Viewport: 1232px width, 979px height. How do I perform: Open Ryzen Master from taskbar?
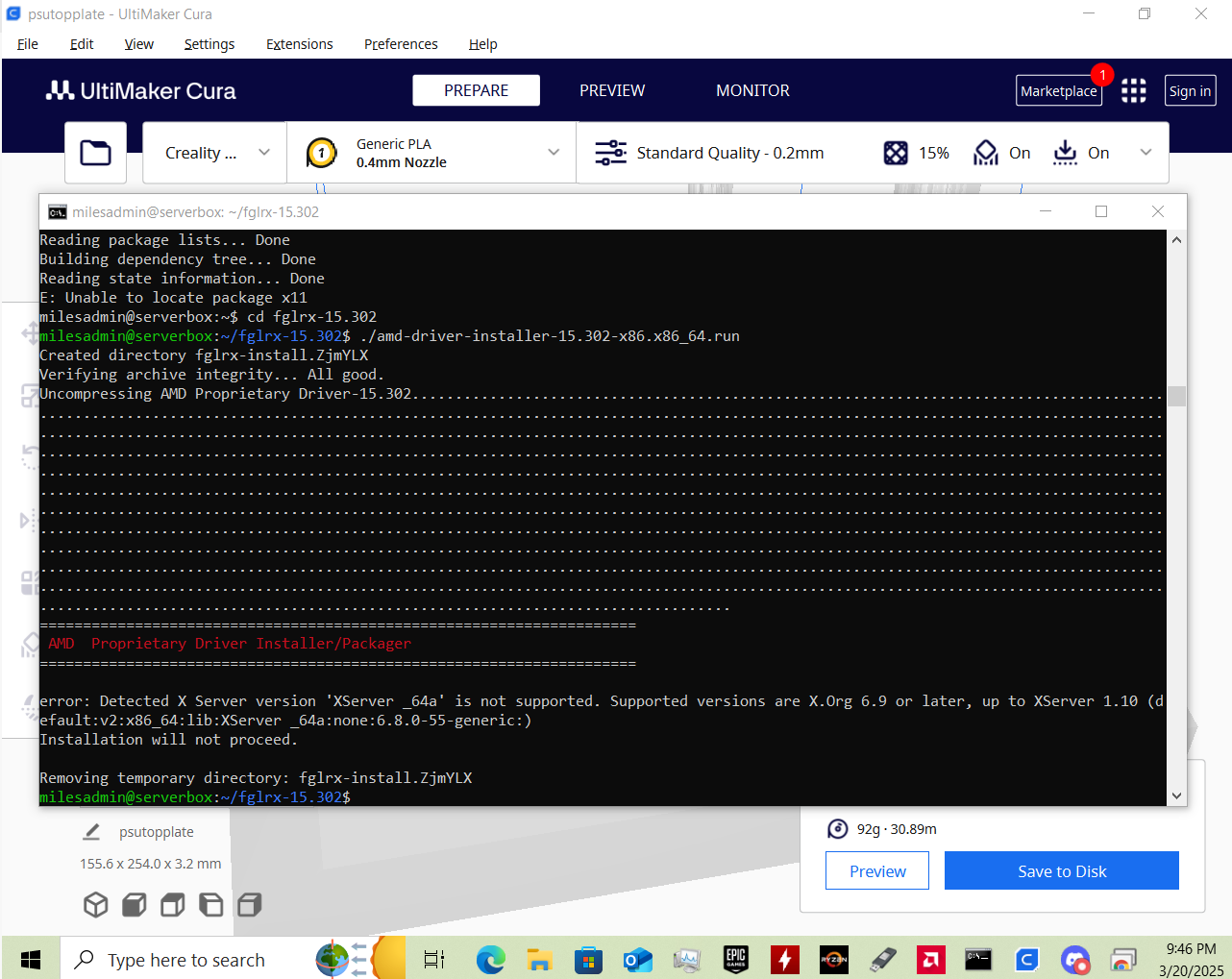(834, 959)
